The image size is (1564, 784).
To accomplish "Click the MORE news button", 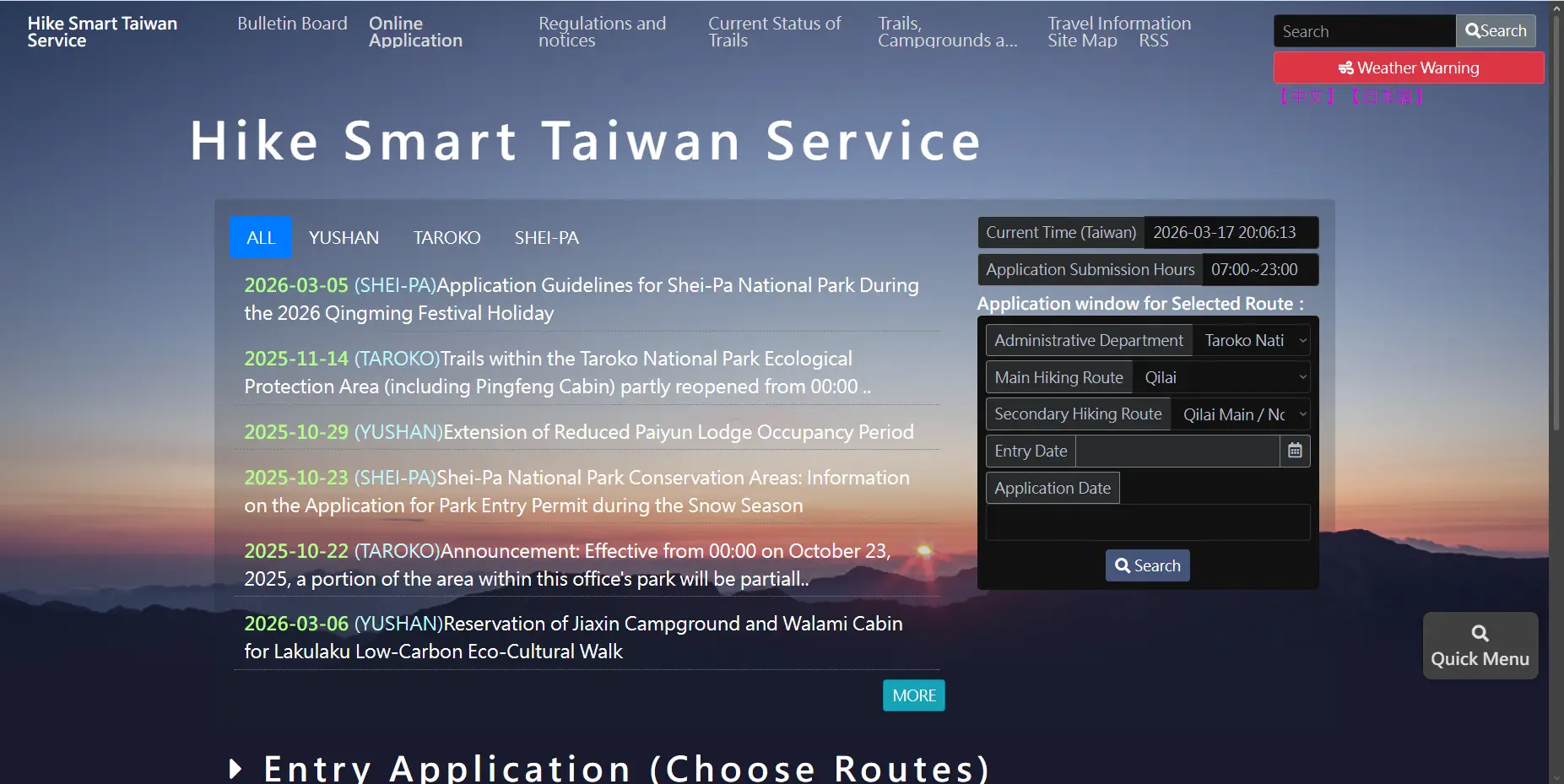I will click(914, 695).
